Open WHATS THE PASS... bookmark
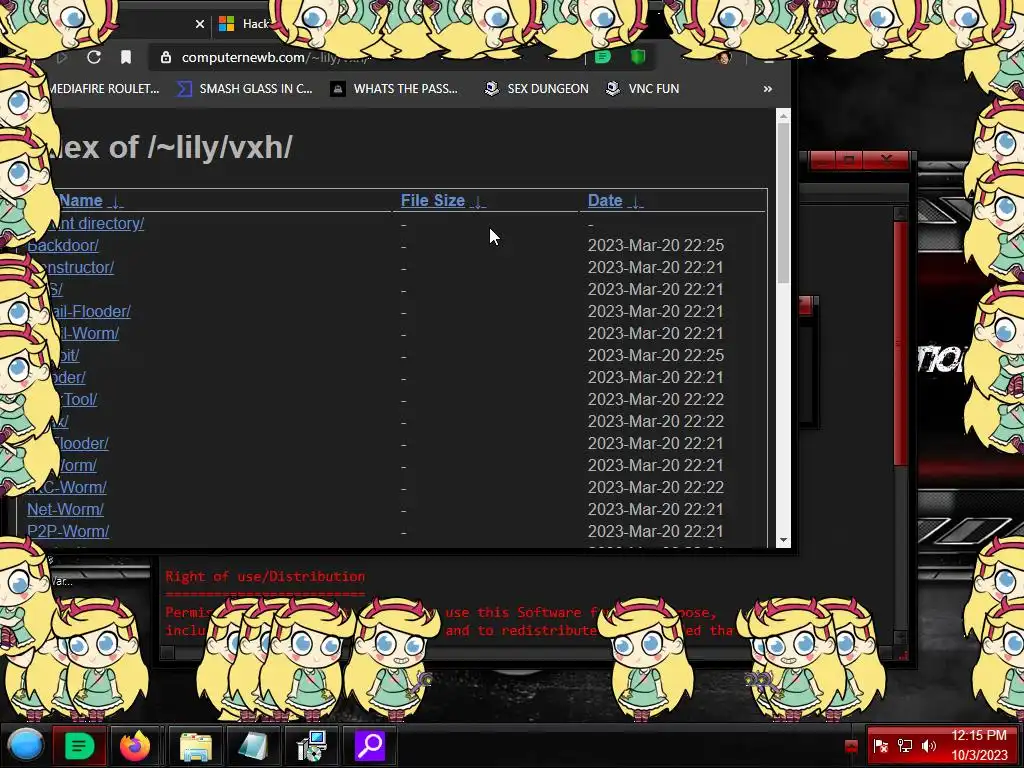The image size is (1024, 768). click(x=394, y=89)
